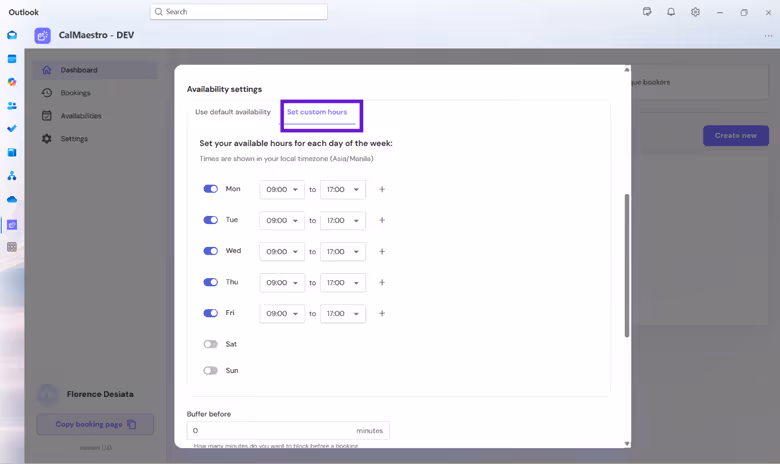
Task: Disable the Wed availability toggle
Action: pos(210,251)
